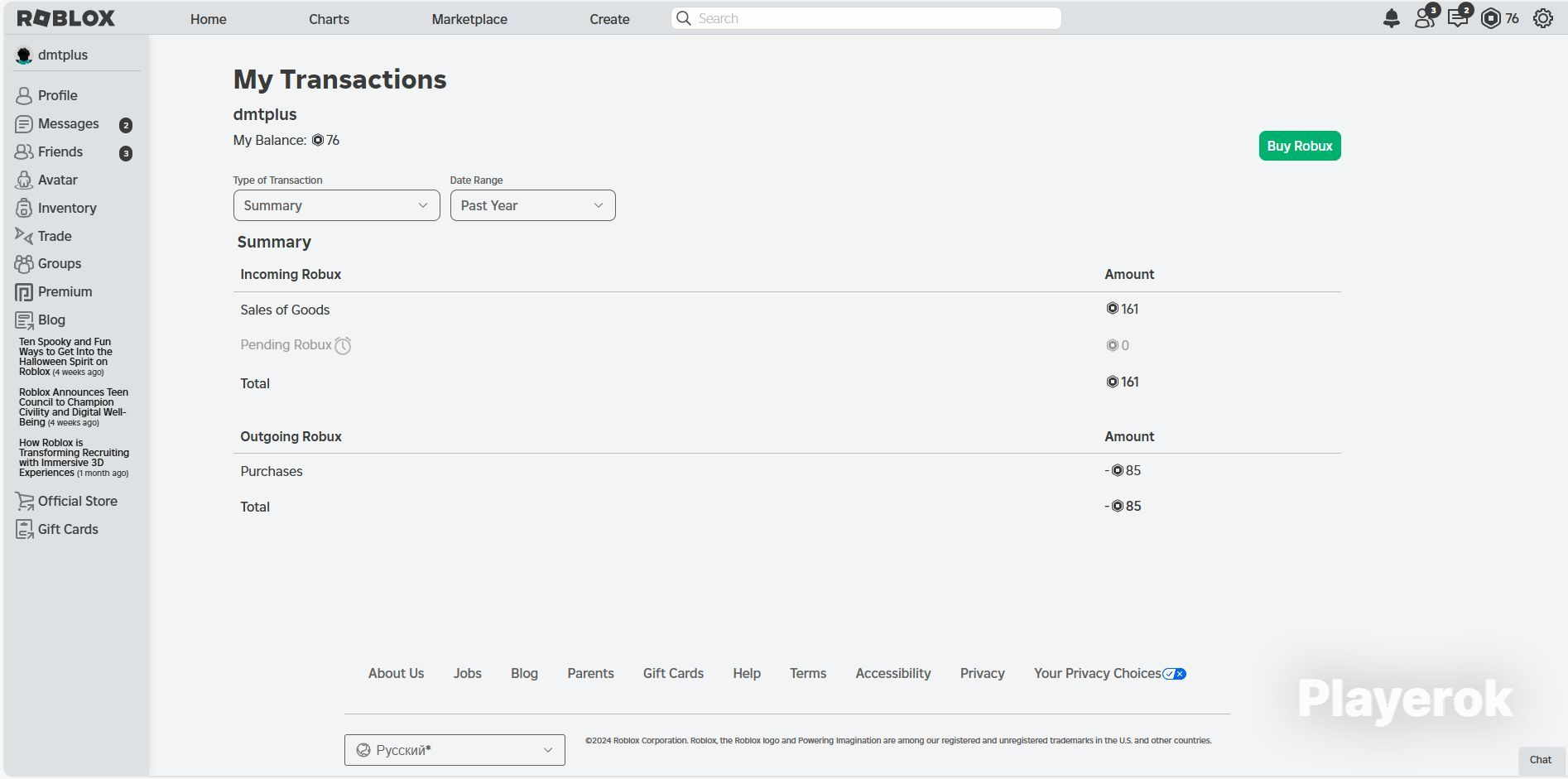Click the Purchases amount -85
Screen dimensions: 1568x779
point(1123,471)
